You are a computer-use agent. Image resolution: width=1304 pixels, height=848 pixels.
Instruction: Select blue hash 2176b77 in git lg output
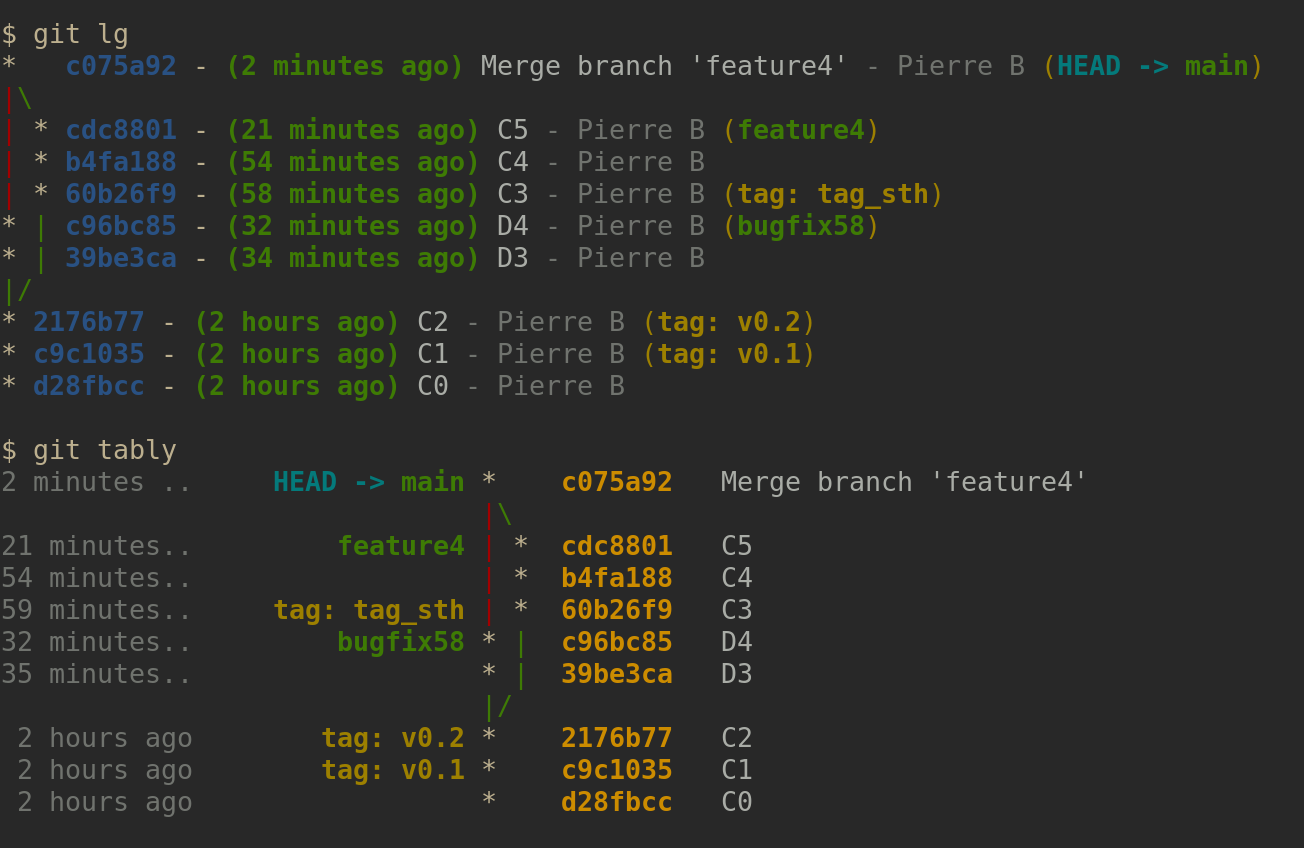[89, 323]
